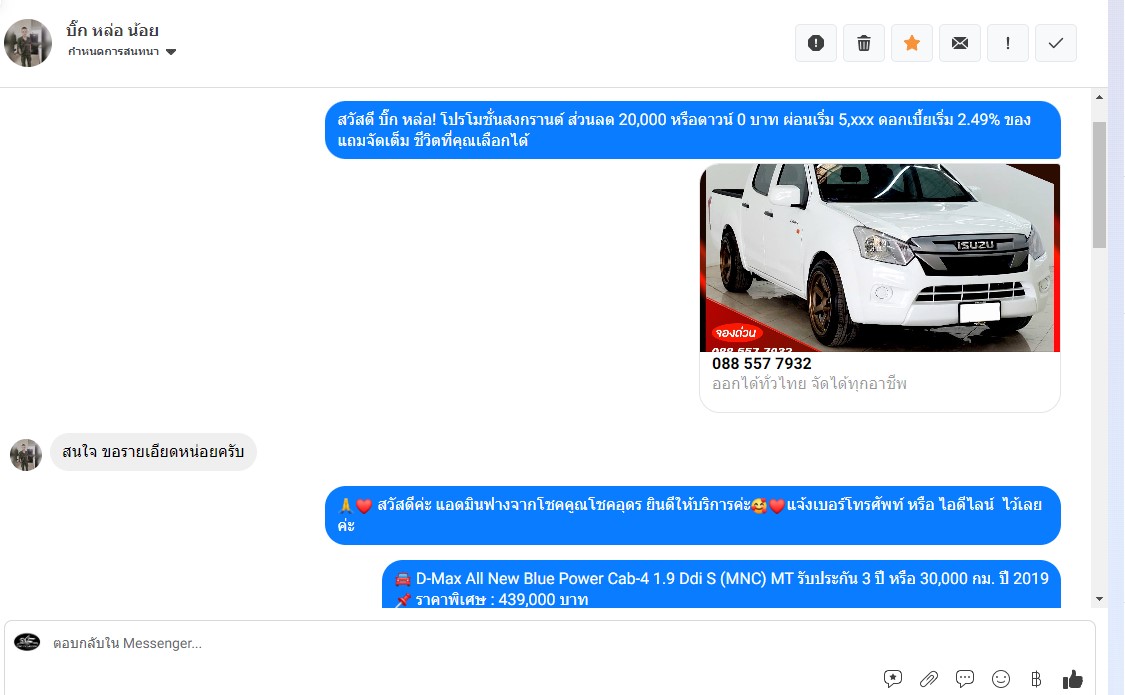The width and height of the screenshot is (1125, 695).
Task: Click the admin greeting message with heart emojis
Action: point(692,515)
